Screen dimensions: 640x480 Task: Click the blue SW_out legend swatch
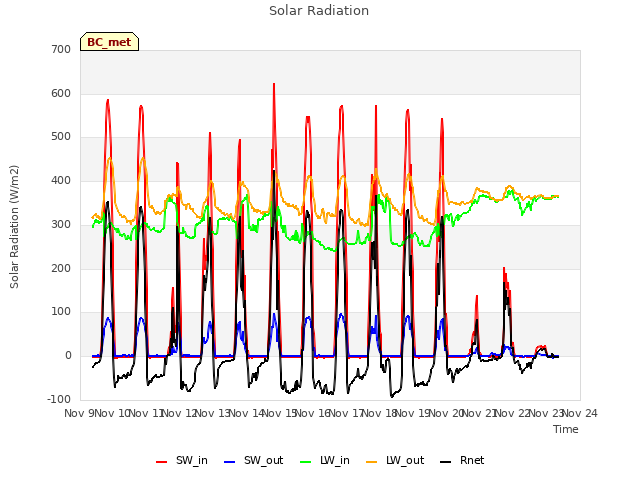230,462
